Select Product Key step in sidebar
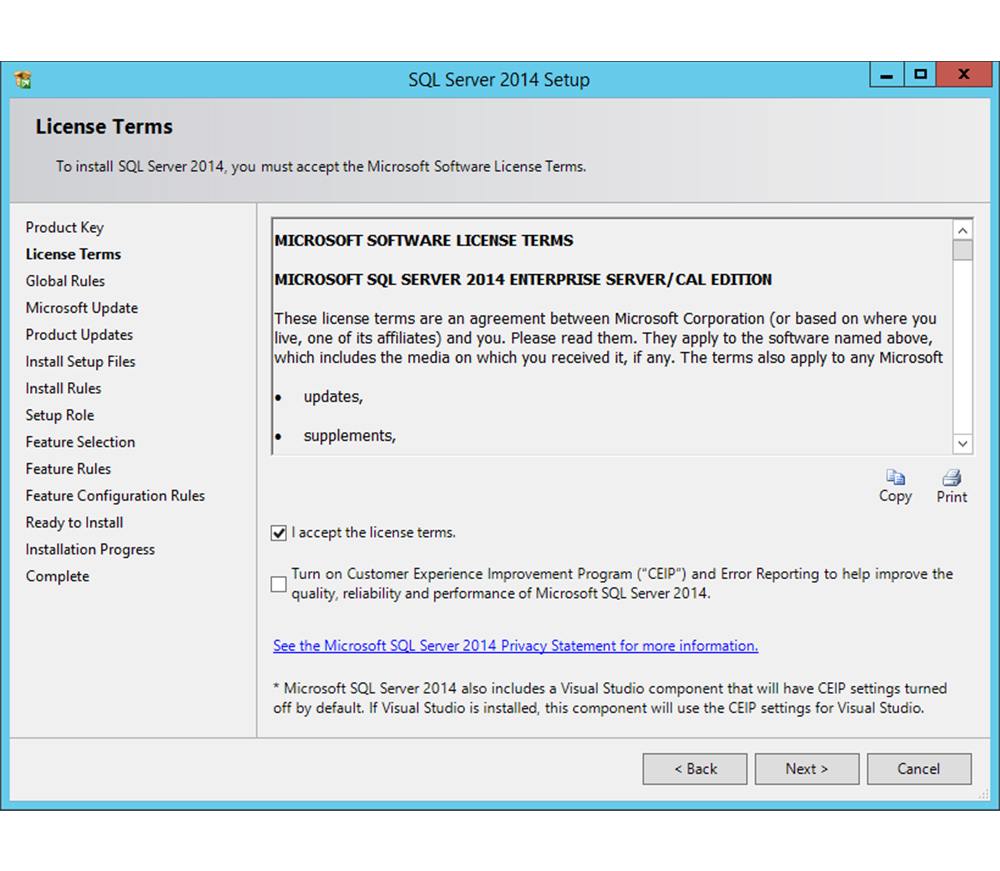 tap(65, 228)
